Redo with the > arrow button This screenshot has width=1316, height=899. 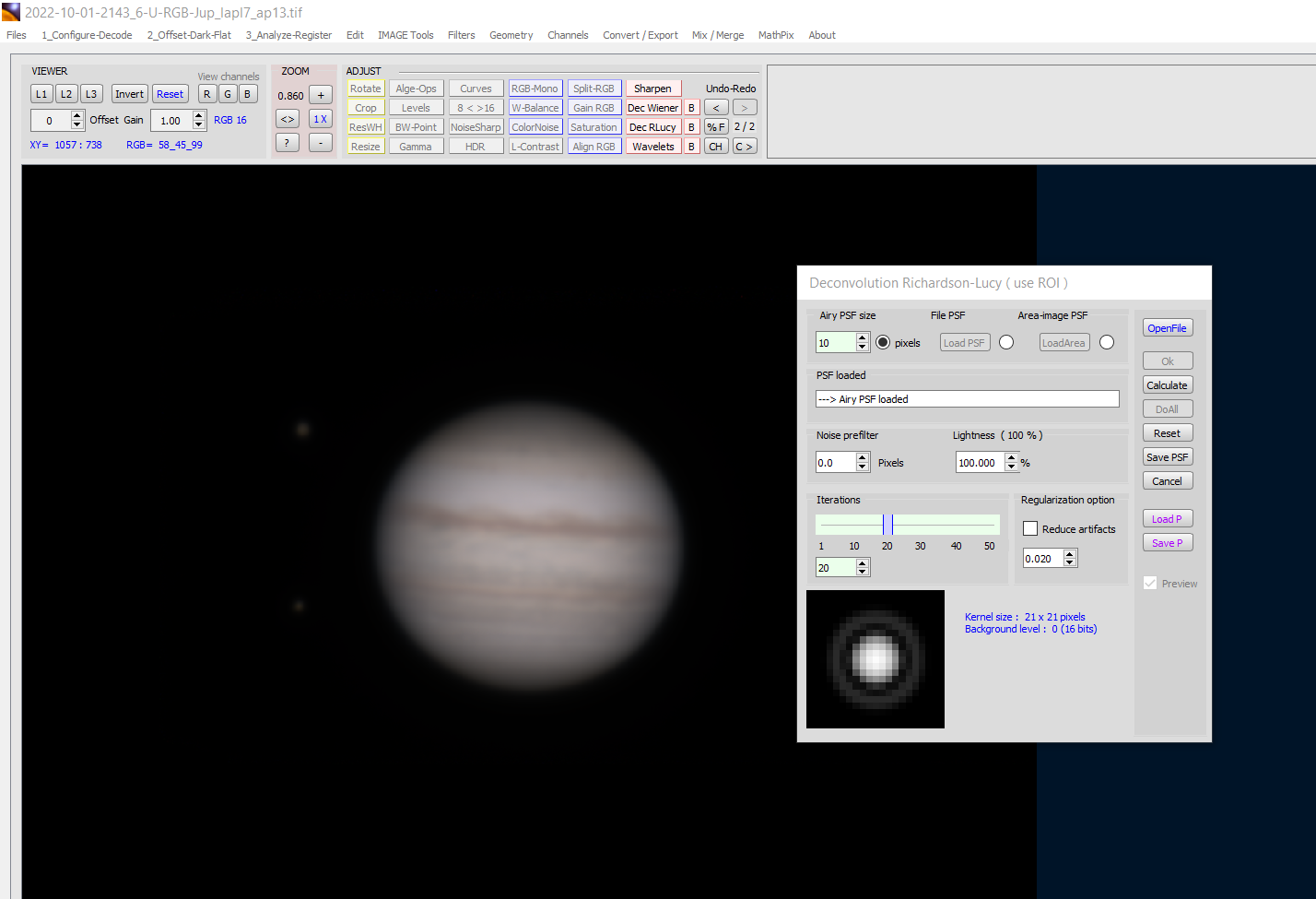(x=745, y=108)
